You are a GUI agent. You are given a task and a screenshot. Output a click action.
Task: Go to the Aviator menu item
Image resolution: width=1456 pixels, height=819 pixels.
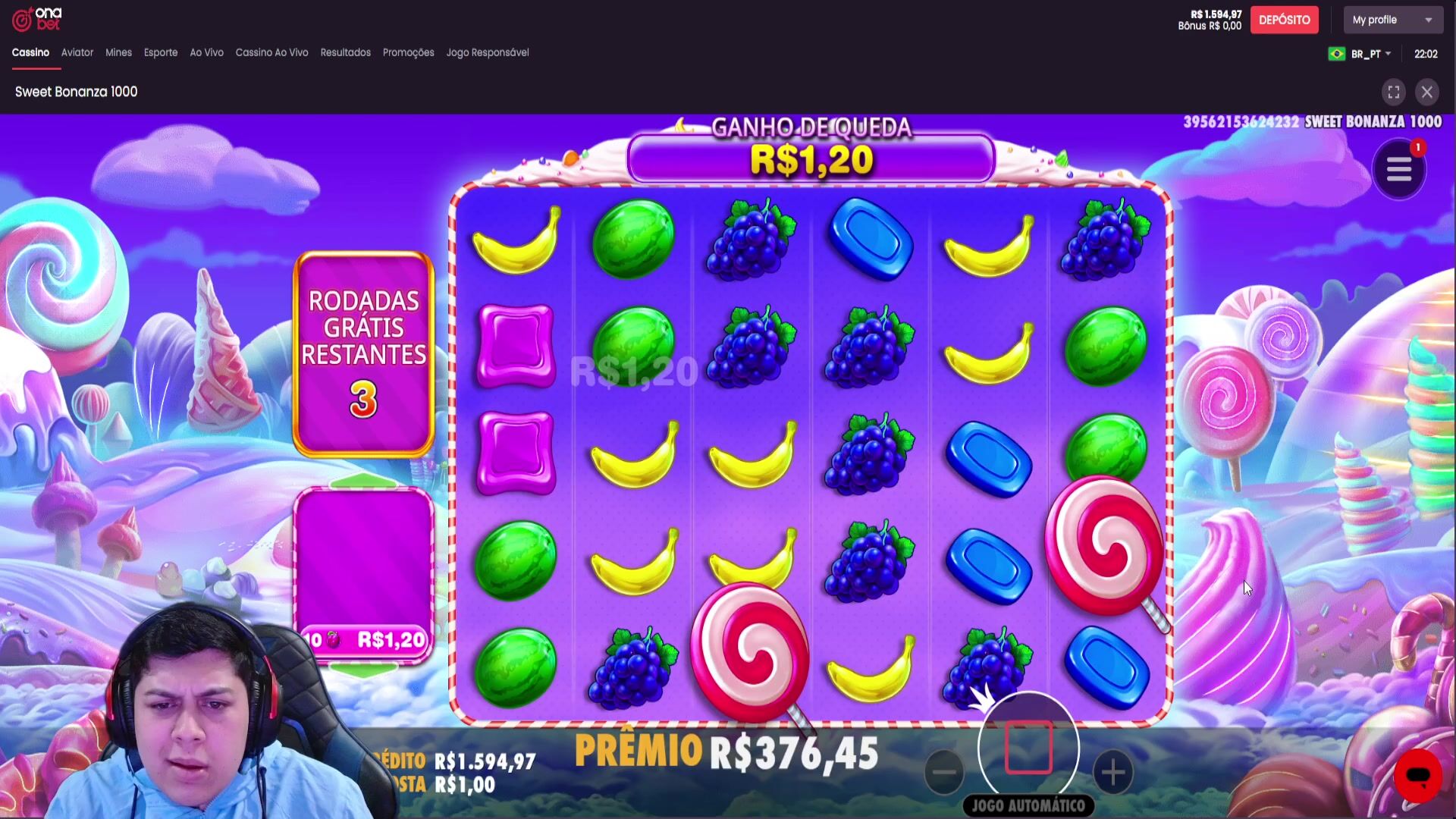(77, 52)
